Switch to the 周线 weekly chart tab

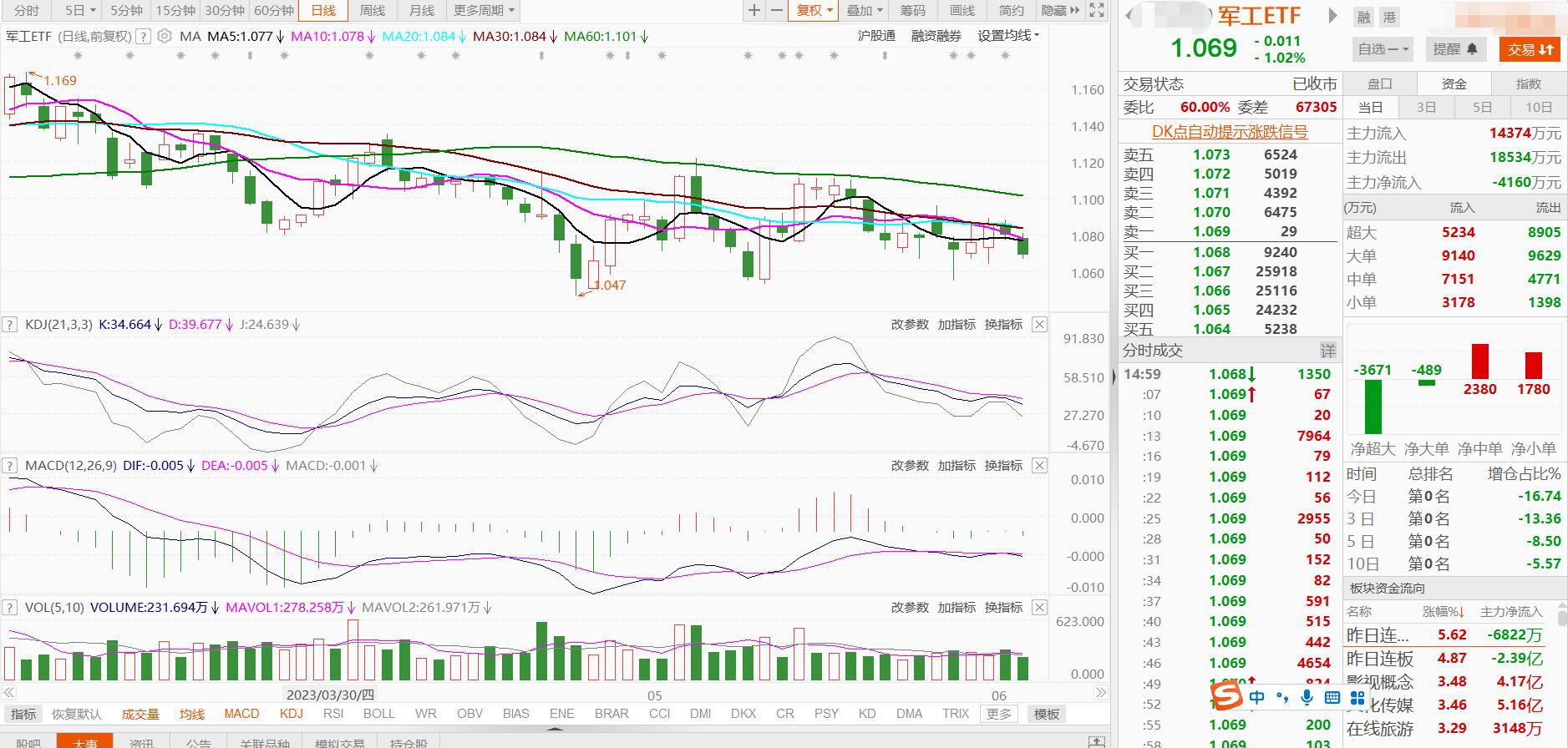pyautogui.click(x=373, y=10)
